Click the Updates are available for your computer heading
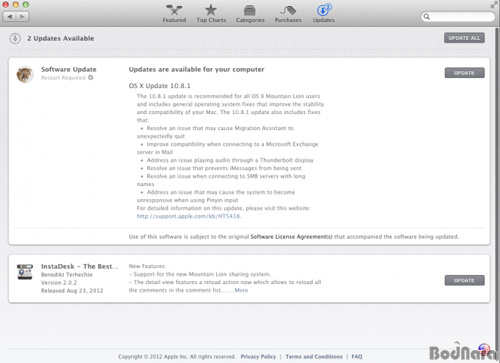The image size is (500, 363). tap(196, 69)
